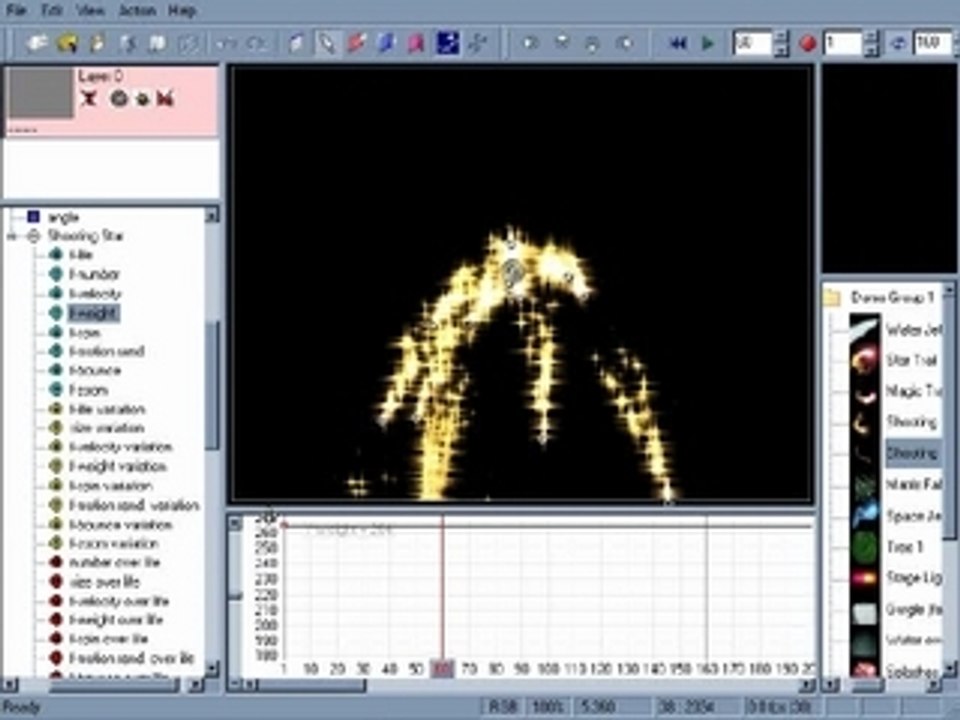
Task: Open the Action menu
Action: [x=137, y=10]
